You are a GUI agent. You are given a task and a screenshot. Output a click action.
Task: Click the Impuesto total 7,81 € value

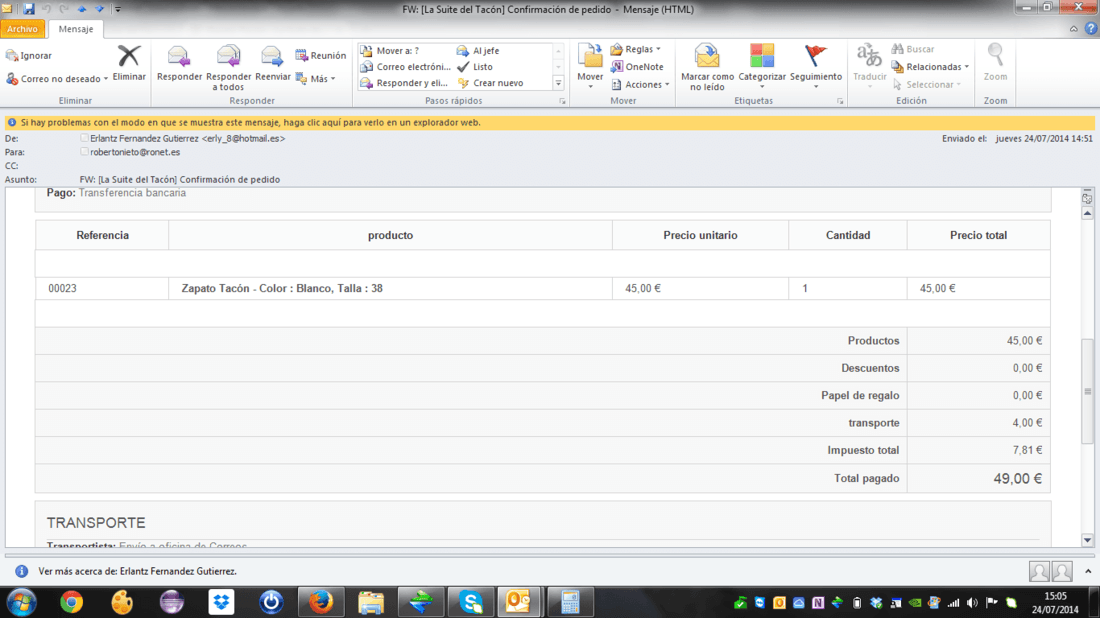pos(1027,450)
